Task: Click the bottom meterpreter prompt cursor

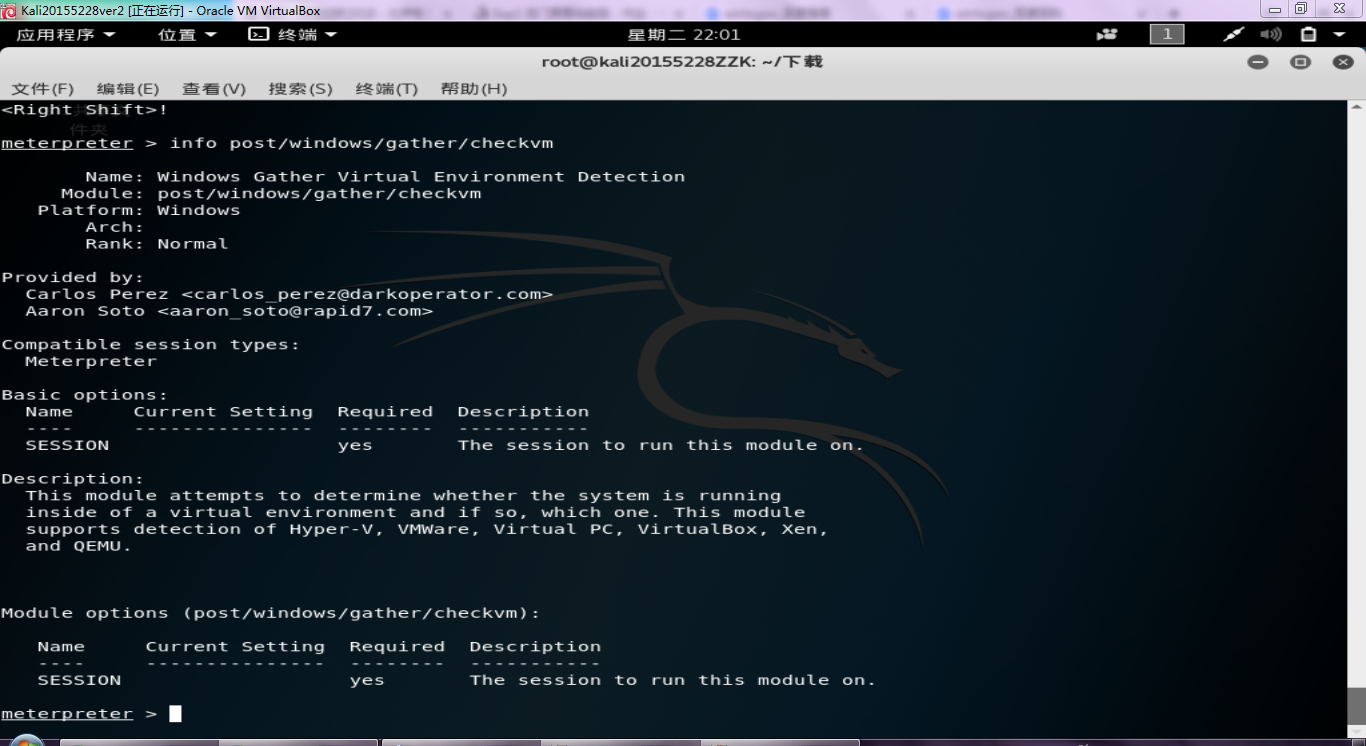Action: [175, 714]
